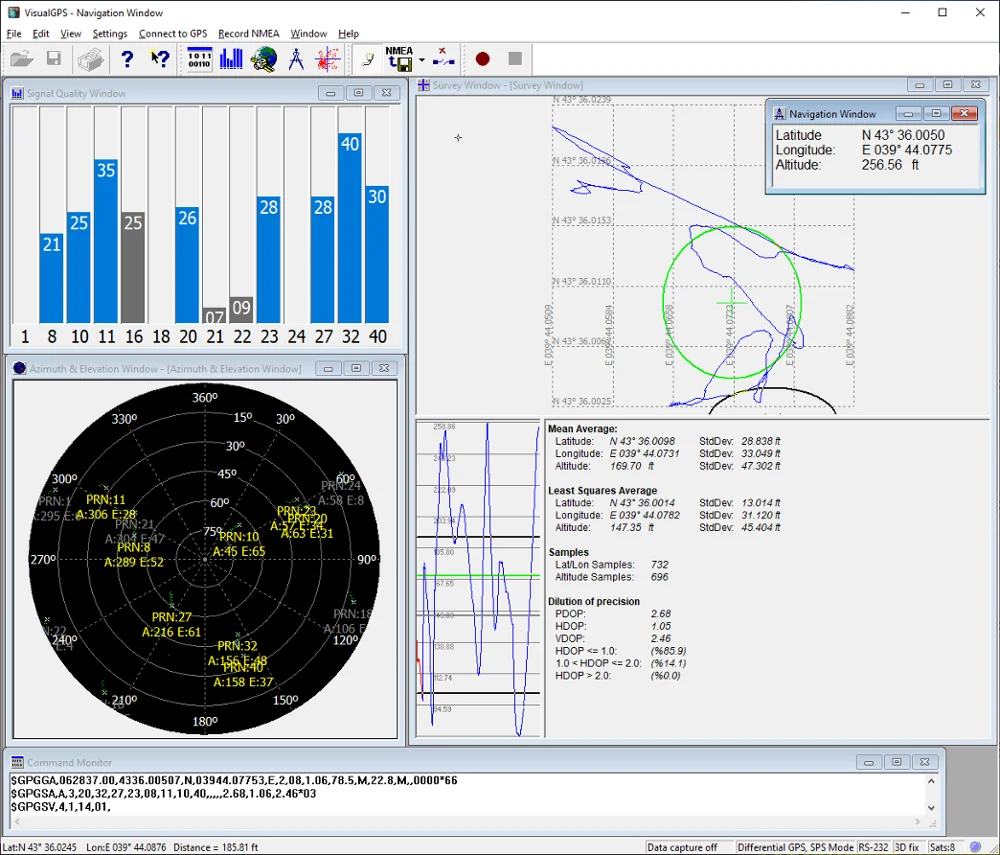This screenshot has height=855, width=1000.
Task: Click the NMEA save recording icon
Action: coord(398,59)
